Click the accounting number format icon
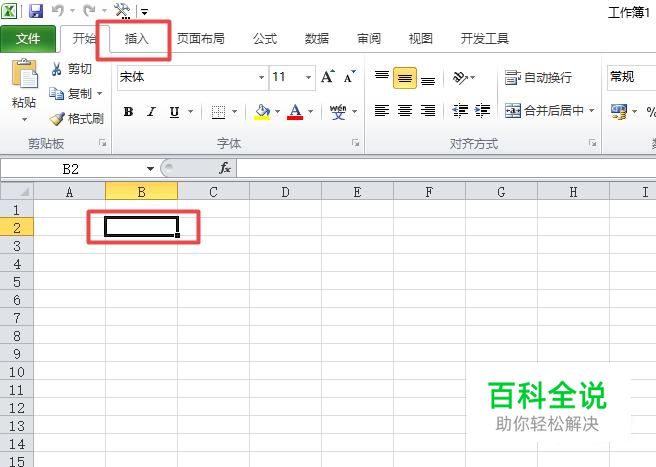This screenshot has width=656, height=467. [619, 111]
